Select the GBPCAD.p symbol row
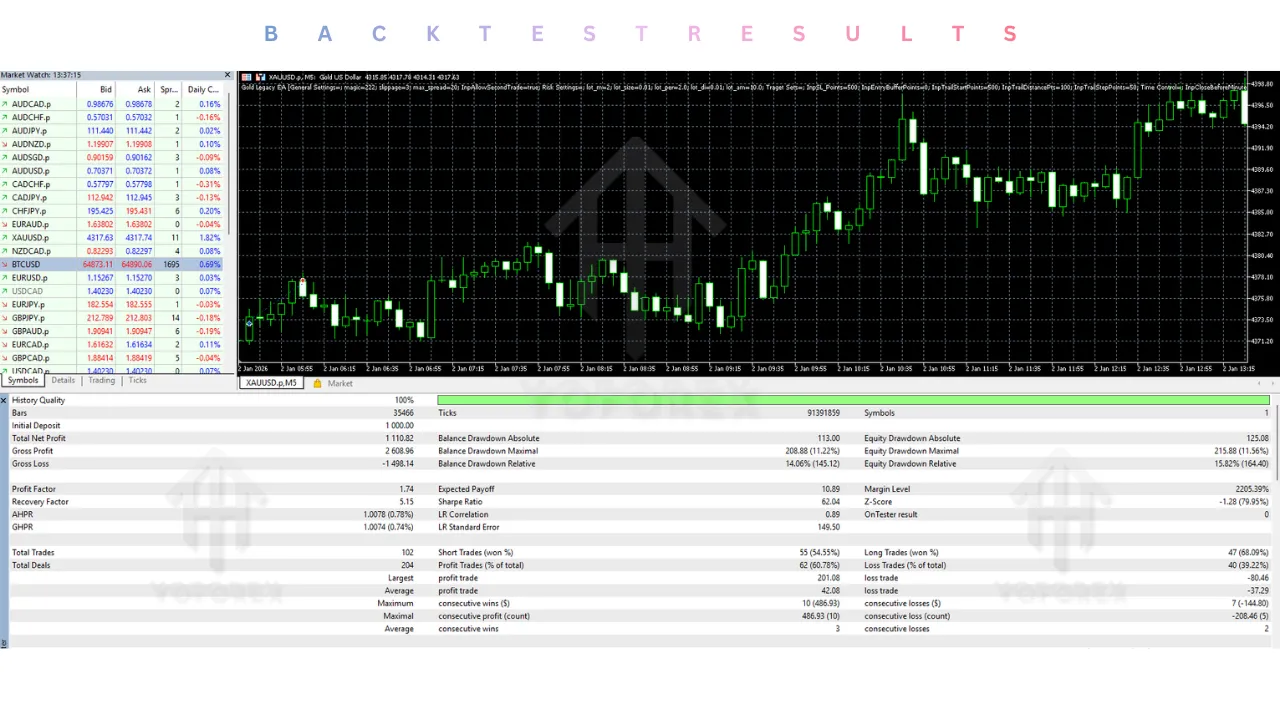This screenshot has width=1280, height=720. [x=112, y=358]
